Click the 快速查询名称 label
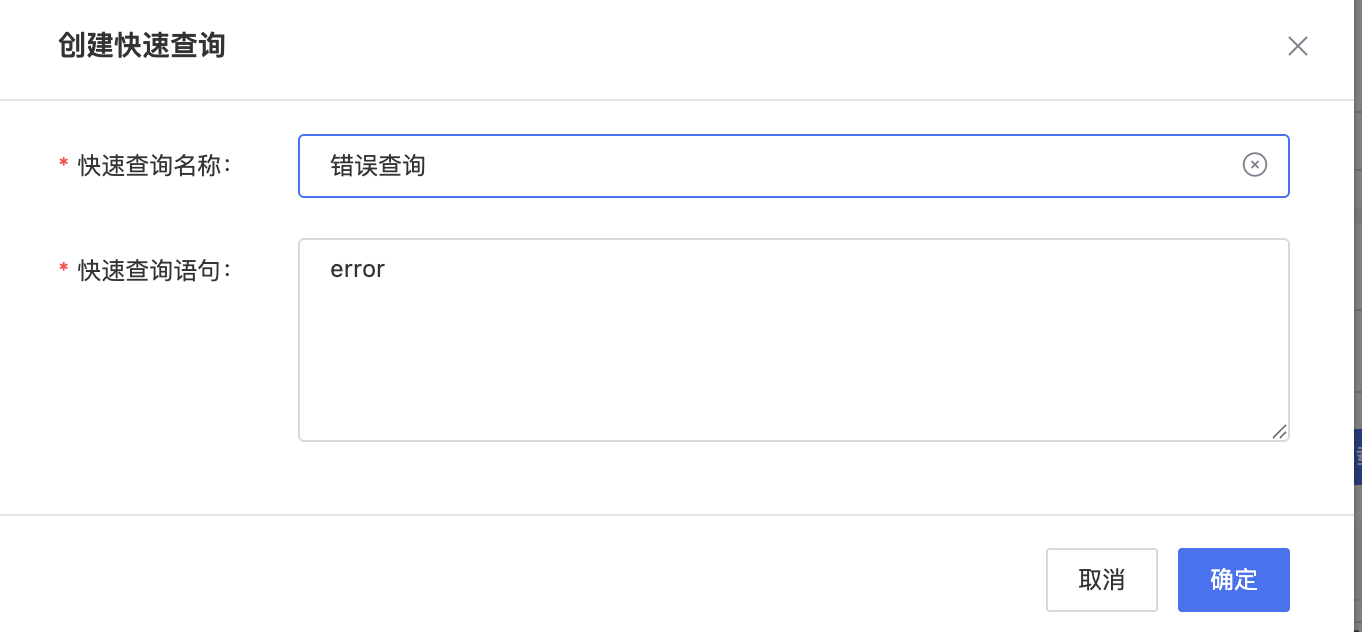Viewport: 1362px width, 632px height. pos(155,166)
